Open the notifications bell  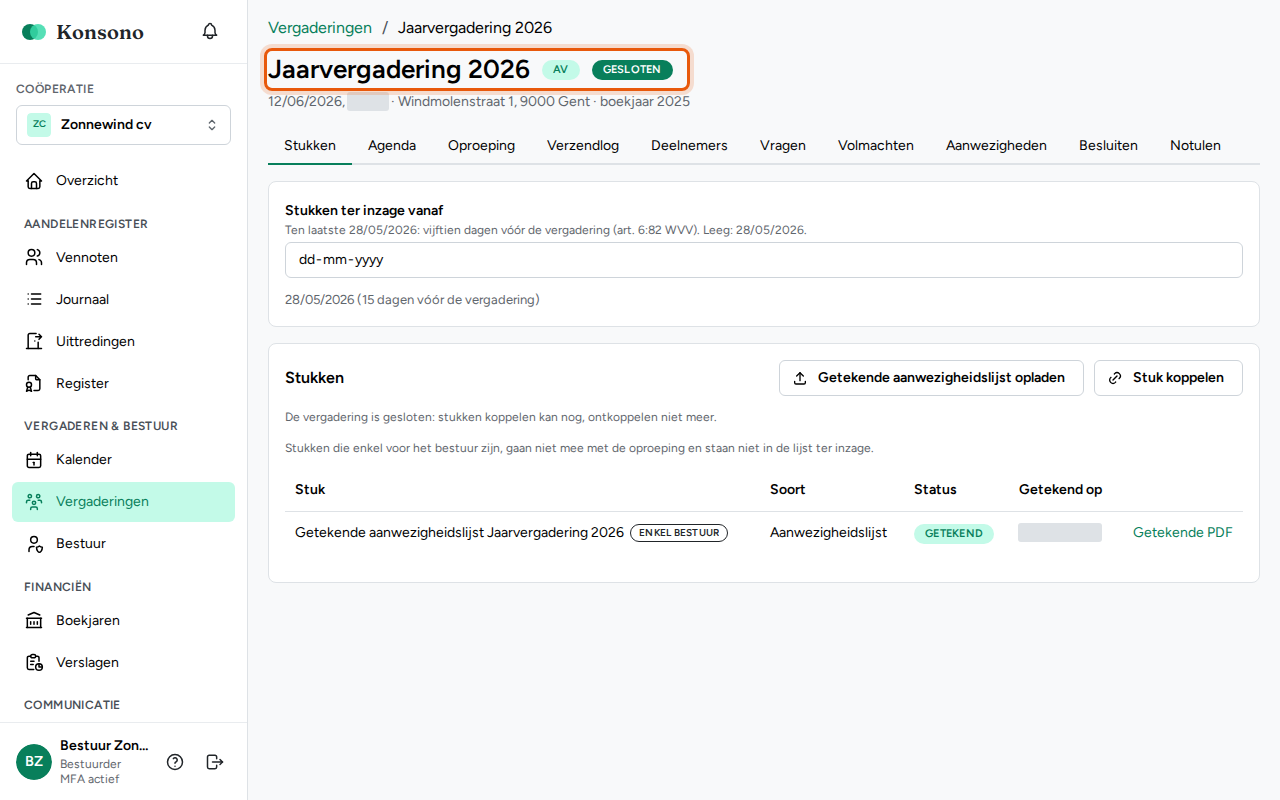pyautogui.click(x=210, y=32)
